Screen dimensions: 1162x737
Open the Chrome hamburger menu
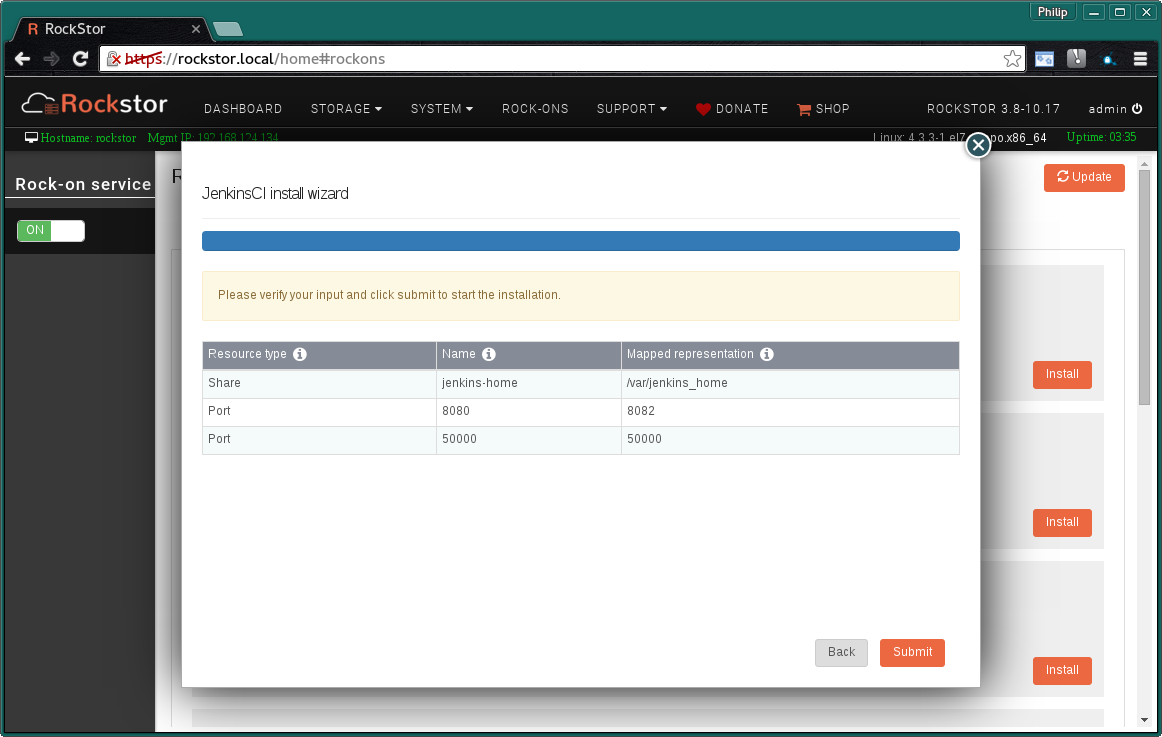[x=1140, y=59]
